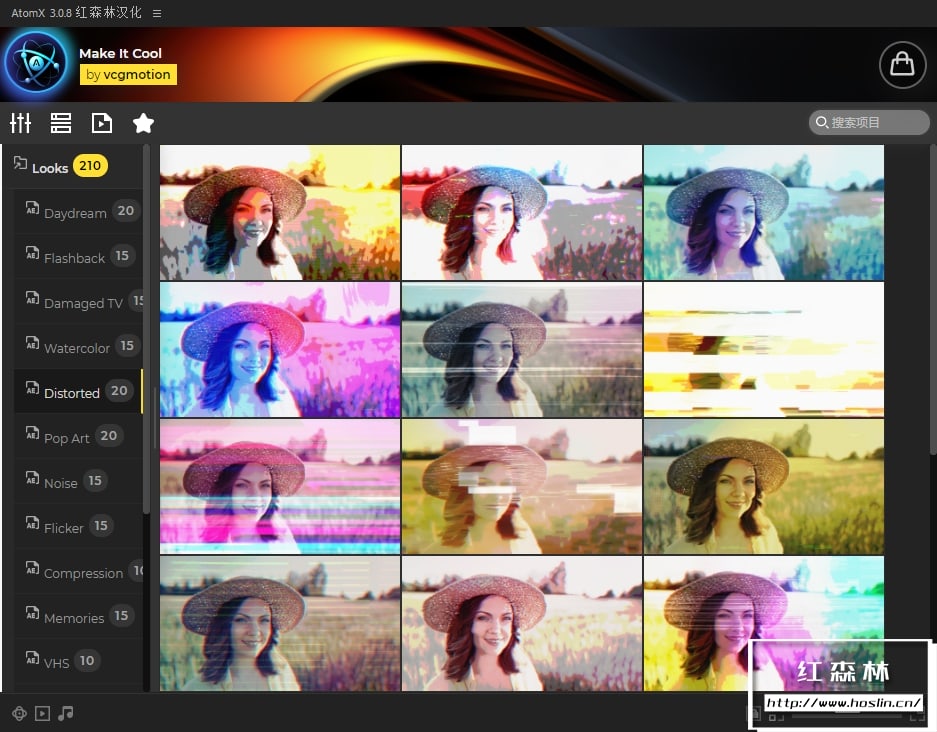Select the white-yellow streaked glitch thumbnail
This screenshot has width=937, height=732.
tap(764, 350)
